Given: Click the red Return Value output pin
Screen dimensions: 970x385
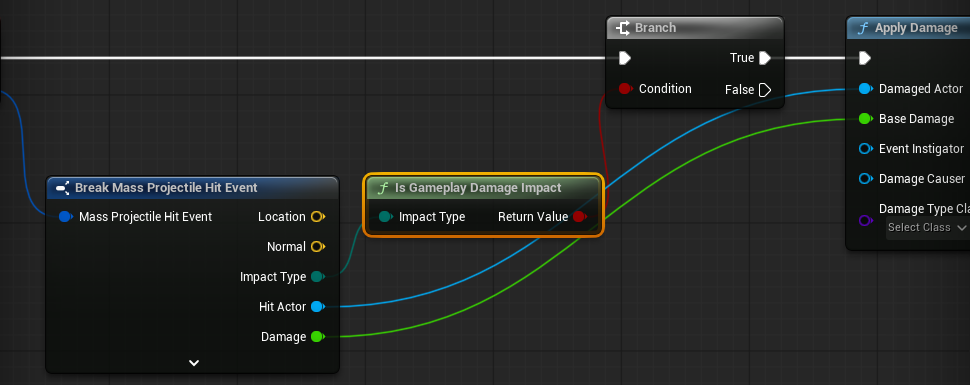Looking at the screenshot, I should (x=580, y=217).
